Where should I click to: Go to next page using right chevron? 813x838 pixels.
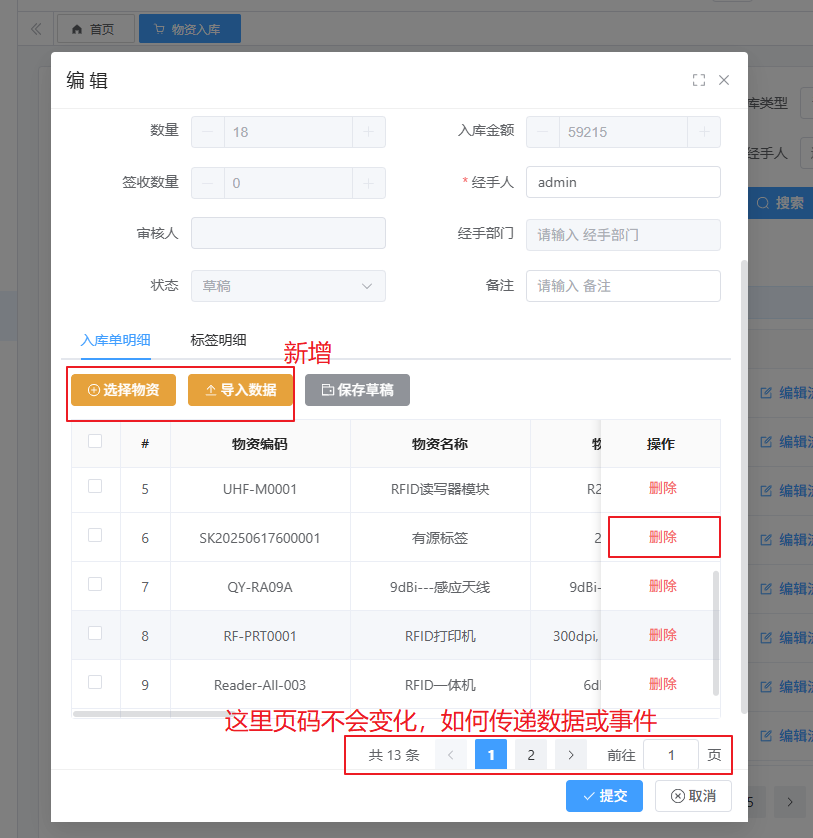point(571,755)
